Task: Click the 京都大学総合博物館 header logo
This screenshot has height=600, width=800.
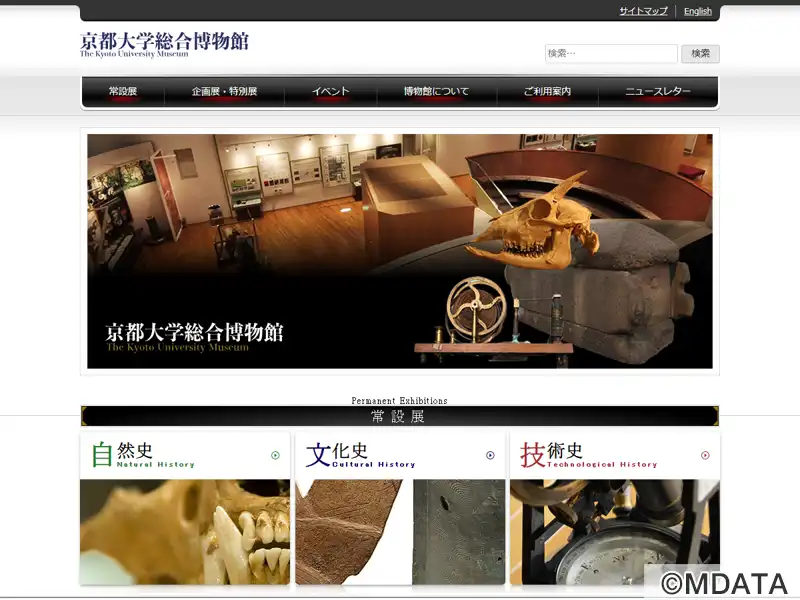Action: click(164, 45)
